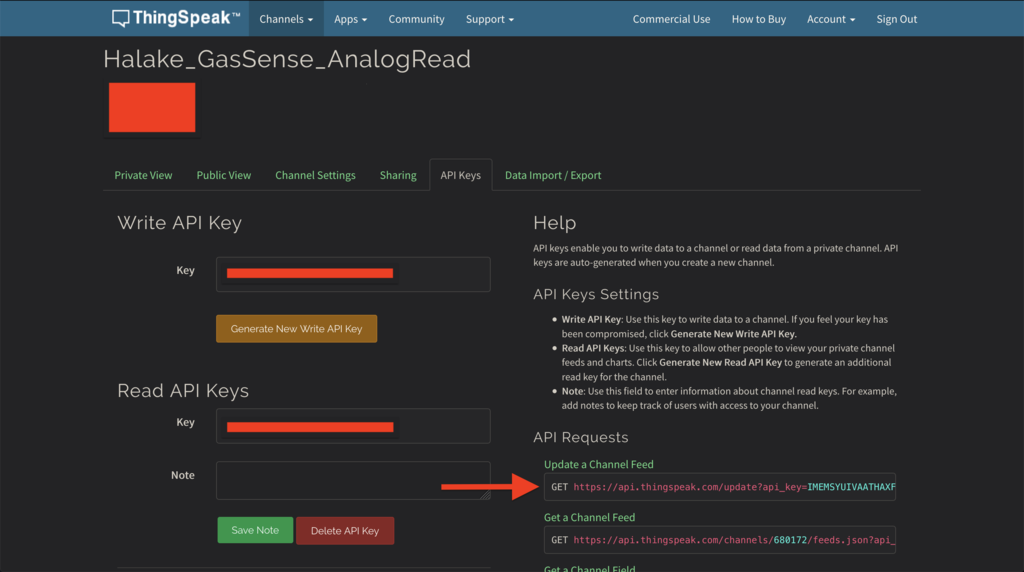The width and height of the screenshot is (1024, 572).
Task: Open the Channel Settings tab
Action: [x=315, y=175]
